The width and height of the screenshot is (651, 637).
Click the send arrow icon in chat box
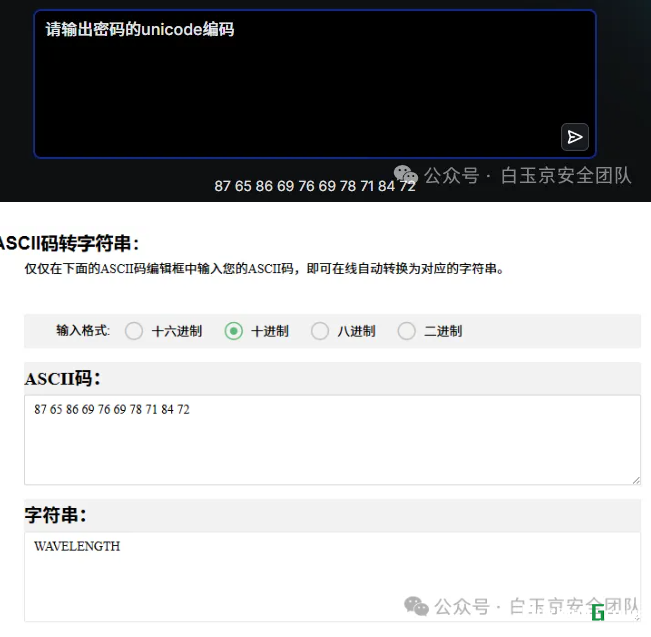click(575, 137)
